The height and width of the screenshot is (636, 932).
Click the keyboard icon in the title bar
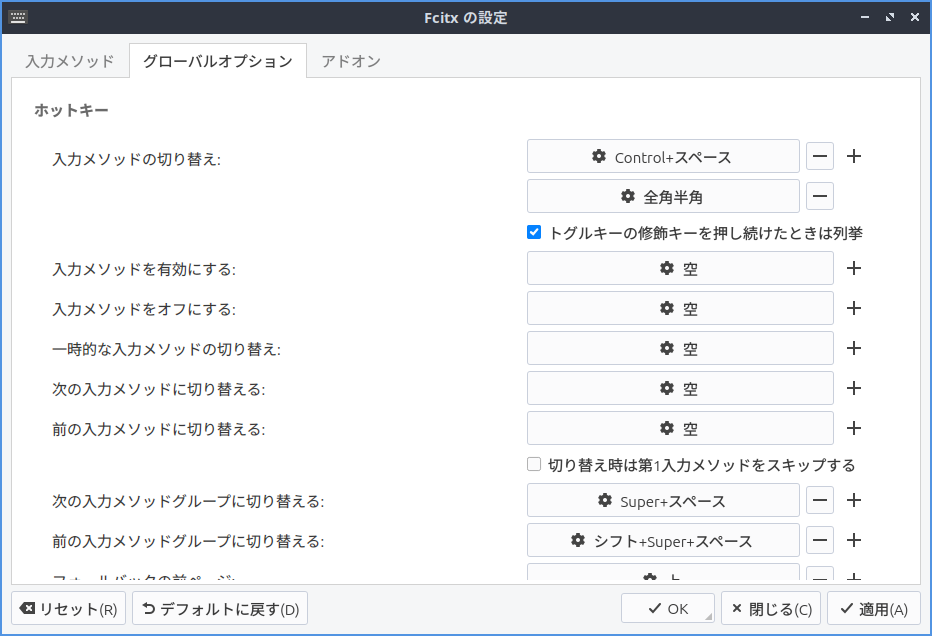18,17
